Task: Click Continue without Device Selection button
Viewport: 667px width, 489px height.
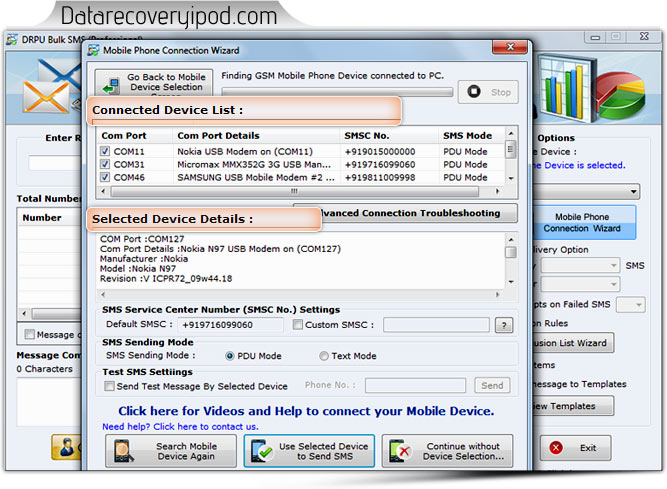Action: (447, 451)
